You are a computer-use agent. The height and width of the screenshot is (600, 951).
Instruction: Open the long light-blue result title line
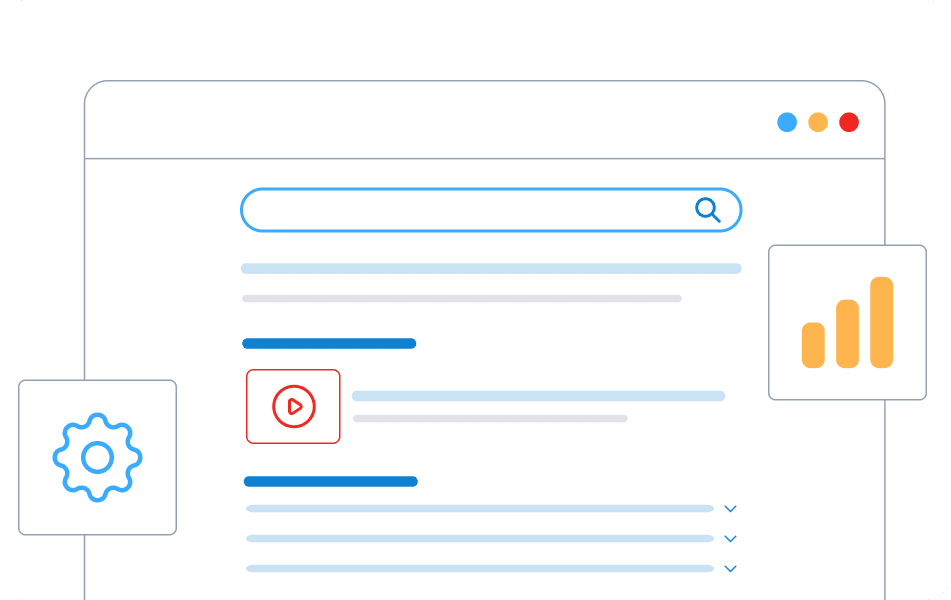tap(491, 268)
